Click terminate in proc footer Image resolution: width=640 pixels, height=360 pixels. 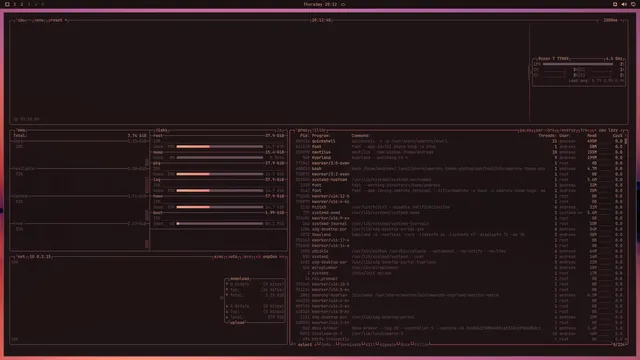350,344
